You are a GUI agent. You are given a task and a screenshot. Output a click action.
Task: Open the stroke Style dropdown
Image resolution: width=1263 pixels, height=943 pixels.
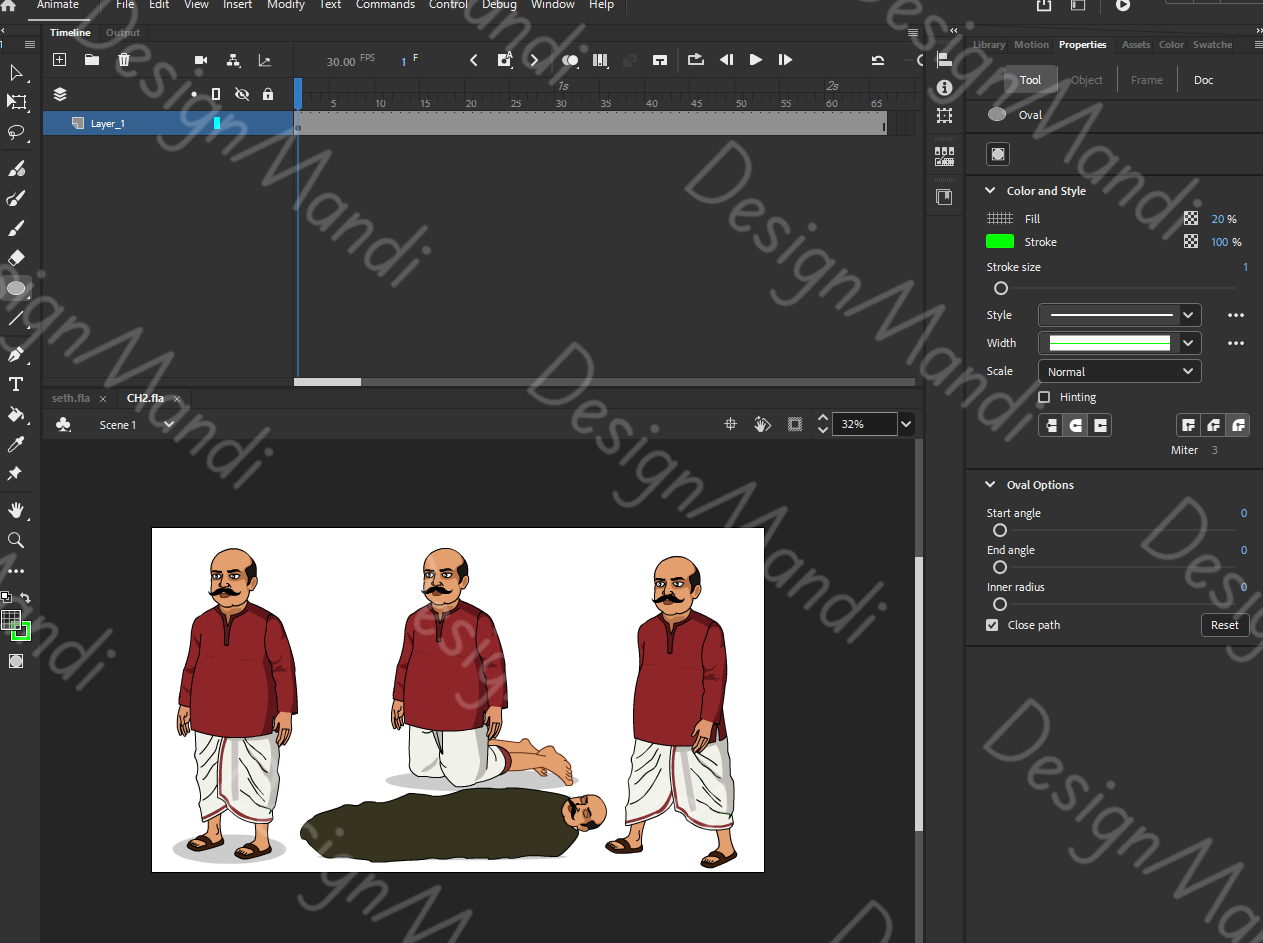click(1119, 314)
